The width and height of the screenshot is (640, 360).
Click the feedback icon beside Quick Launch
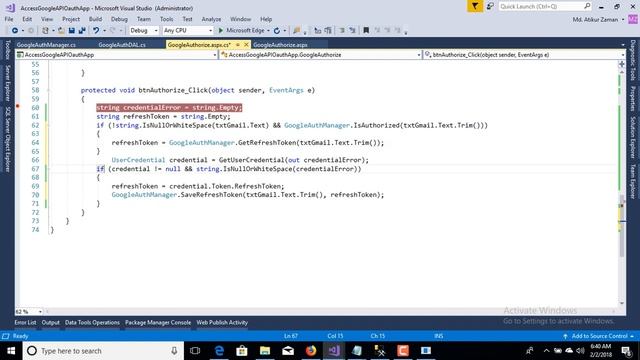[x=490, y=6]
